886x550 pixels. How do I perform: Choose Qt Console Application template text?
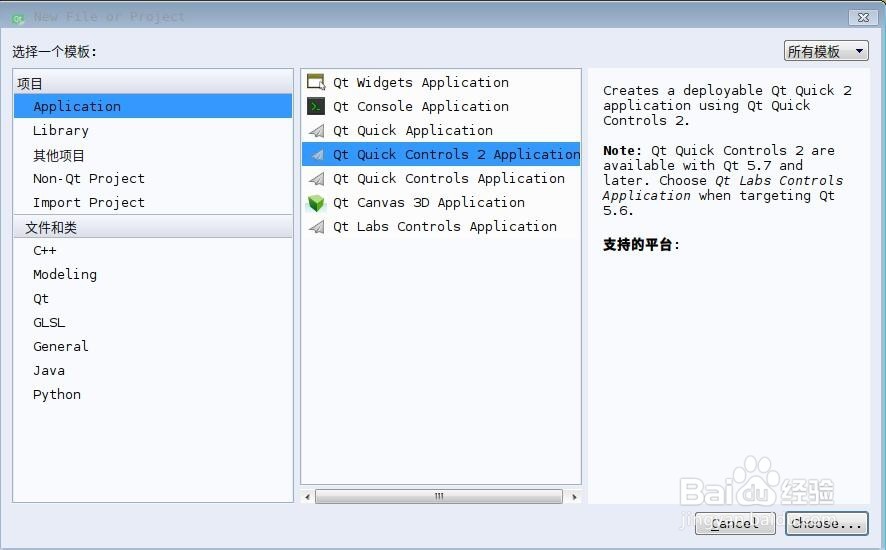421,106
